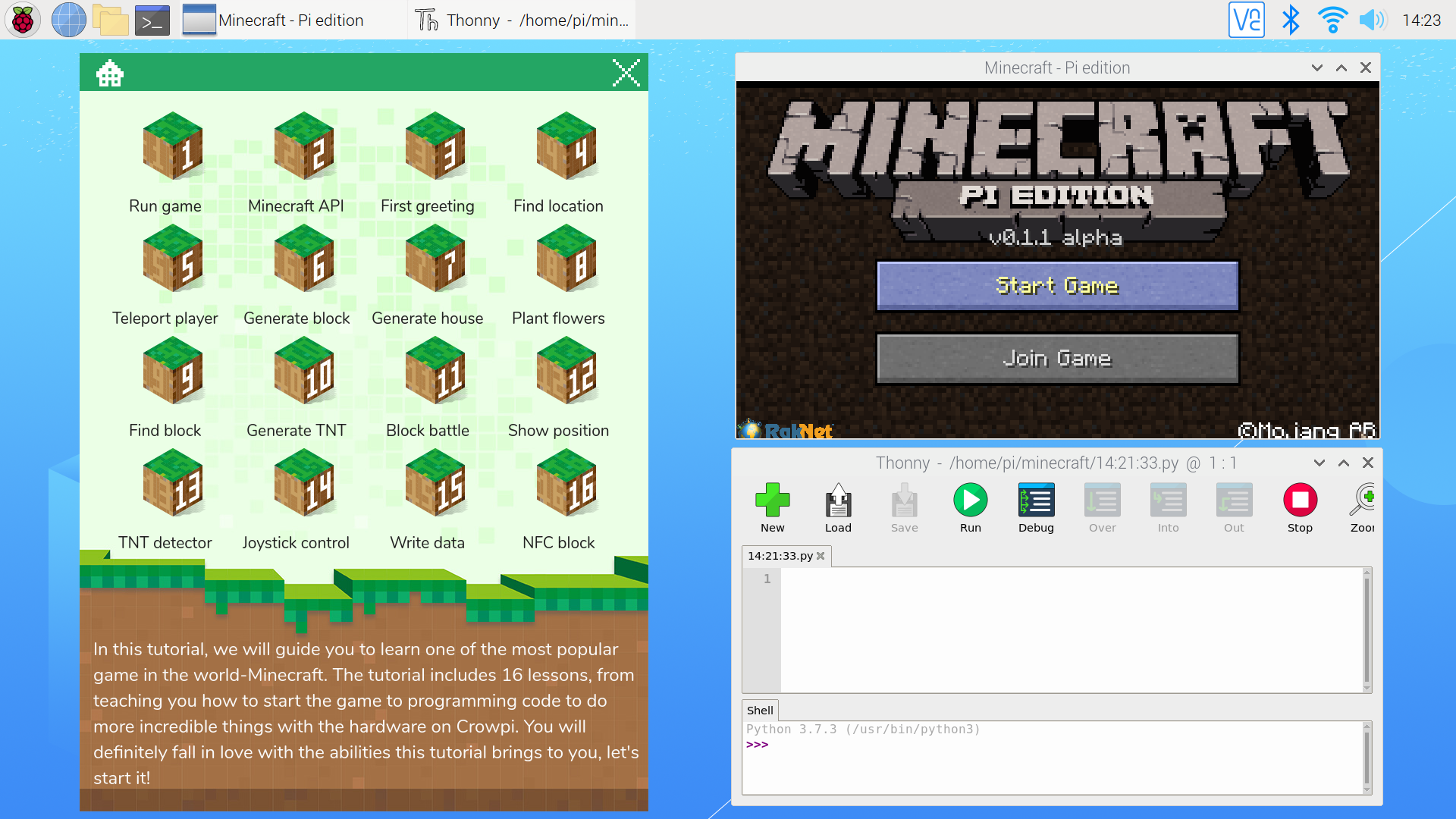
Task: Open lesson 16 NFC block
Action: [566, 483]
